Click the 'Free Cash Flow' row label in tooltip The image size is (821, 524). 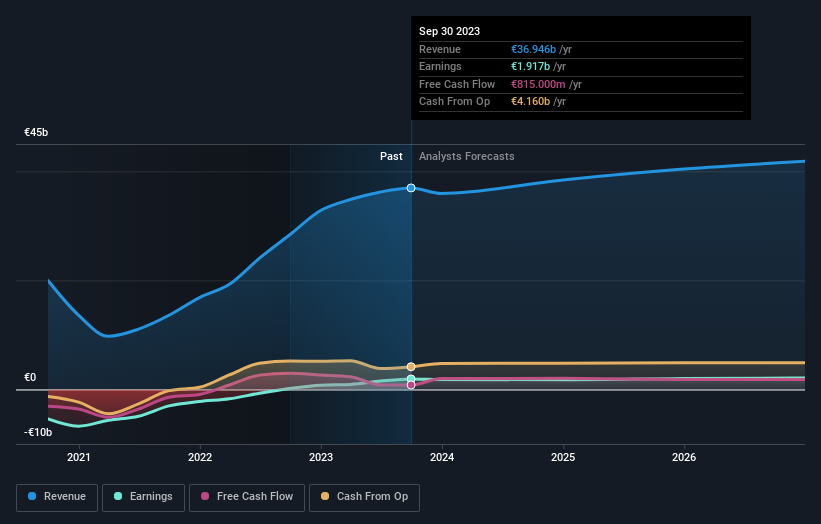point(457,84)
